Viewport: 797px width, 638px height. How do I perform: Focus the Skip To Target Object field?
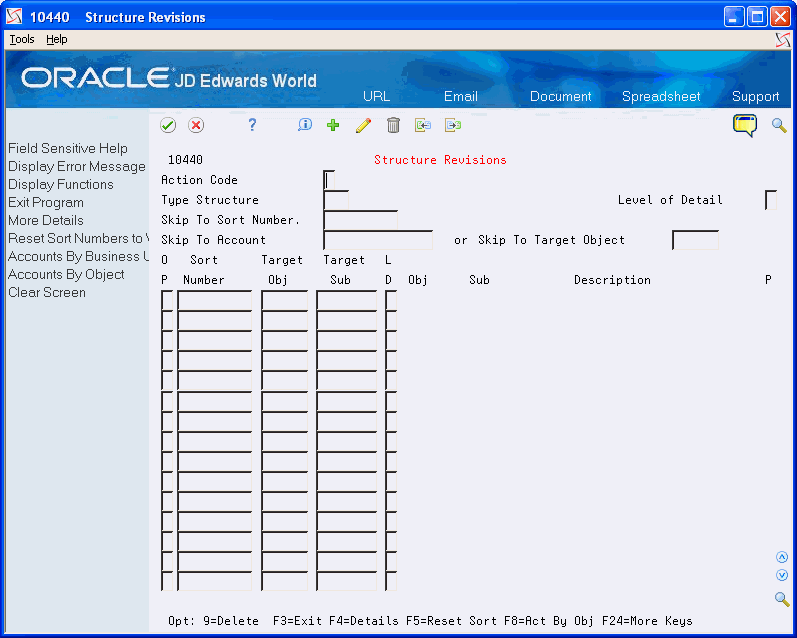[695, 239]
